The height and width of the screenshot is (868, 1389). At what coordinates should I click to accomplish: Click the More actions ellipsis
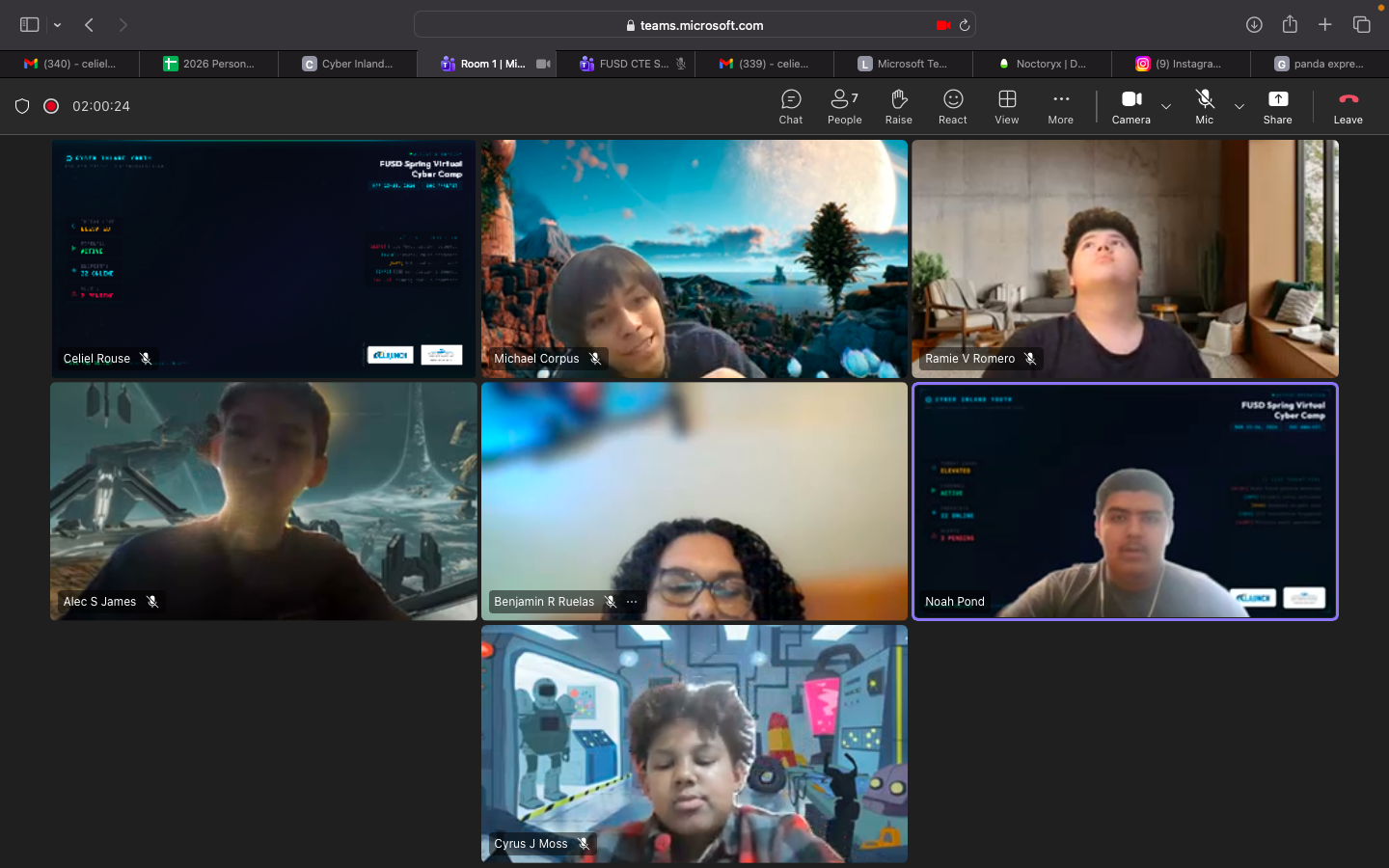[1060, 106]
